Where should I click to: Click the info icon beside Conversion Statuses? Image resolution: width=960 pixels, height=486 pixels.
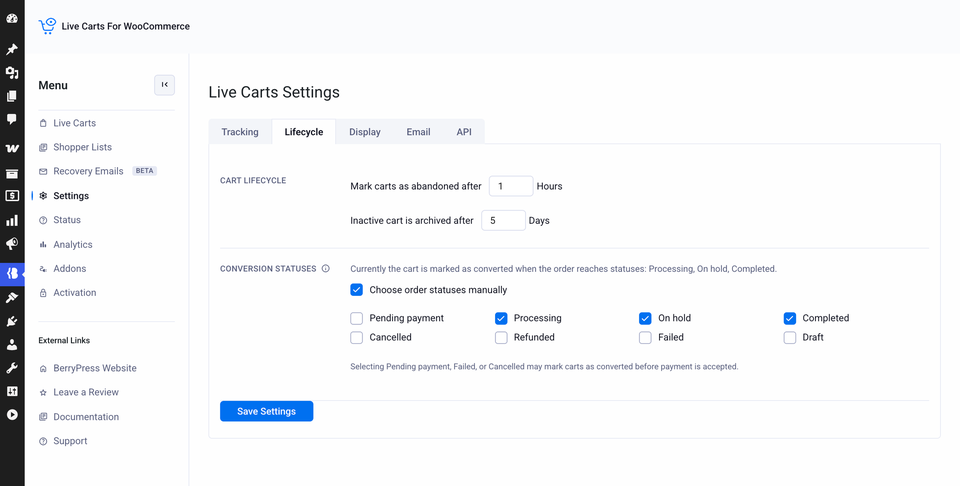326,268
